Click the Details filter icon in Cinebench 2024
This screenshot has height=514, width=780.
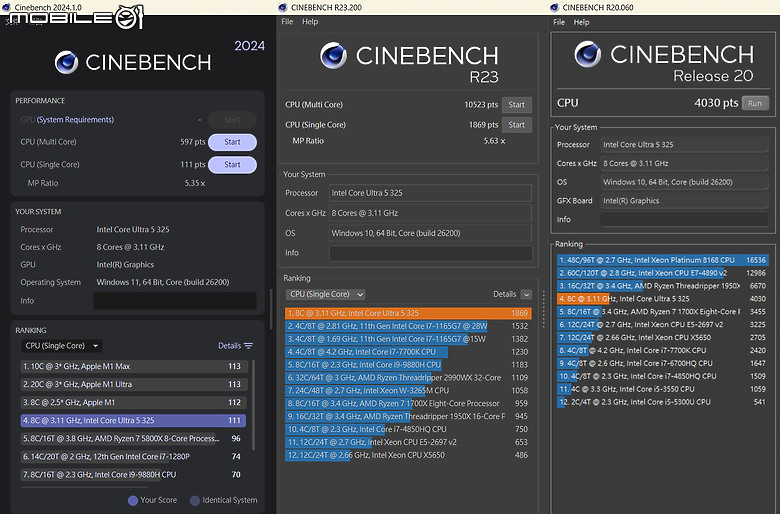(x=248, y=346)
